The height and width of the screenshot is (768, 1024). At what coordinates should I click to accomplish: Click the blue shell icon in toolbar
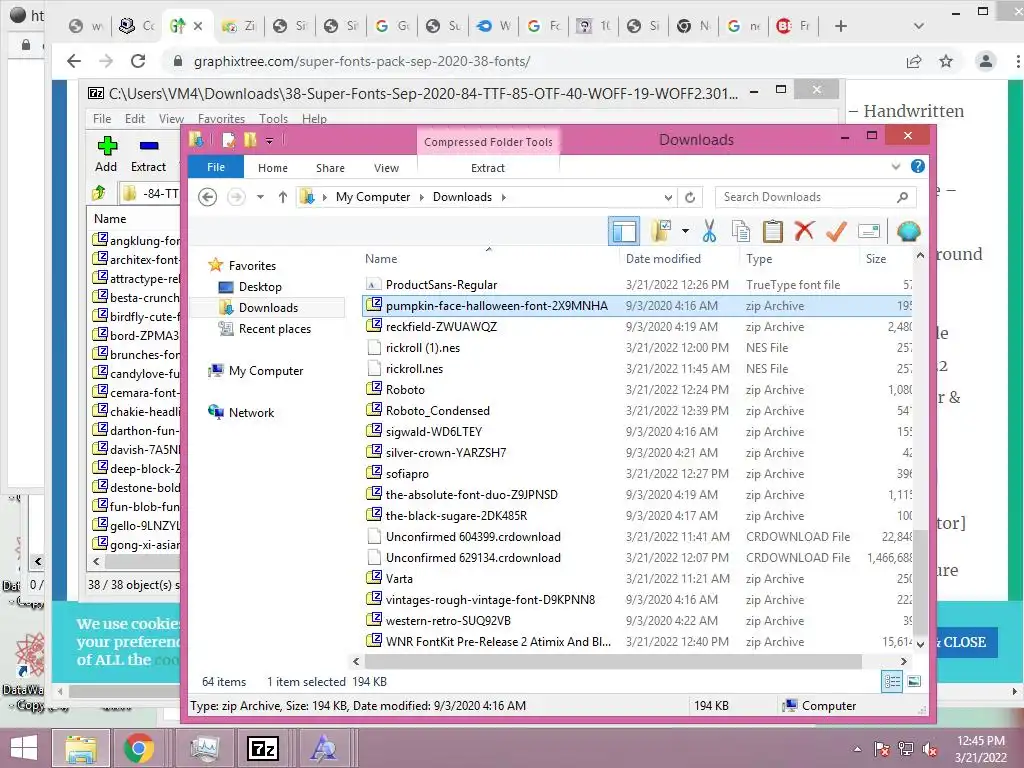tap(908, 231)
